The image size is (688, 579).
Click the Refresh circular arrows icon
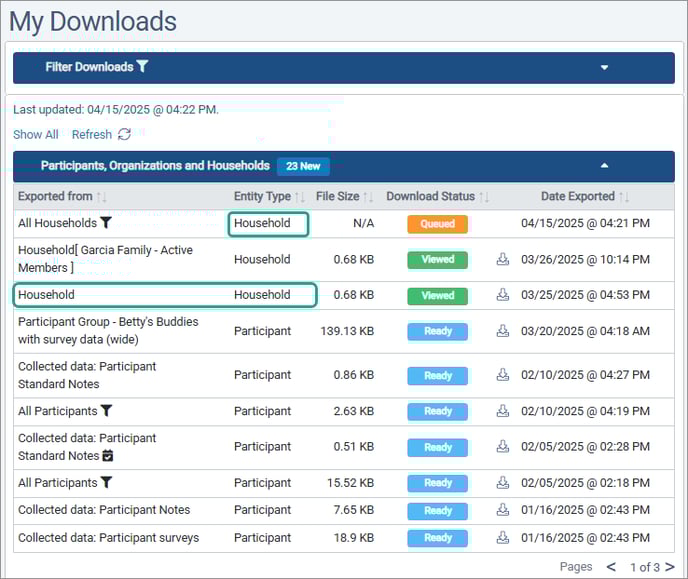click(x=125, y=134)
